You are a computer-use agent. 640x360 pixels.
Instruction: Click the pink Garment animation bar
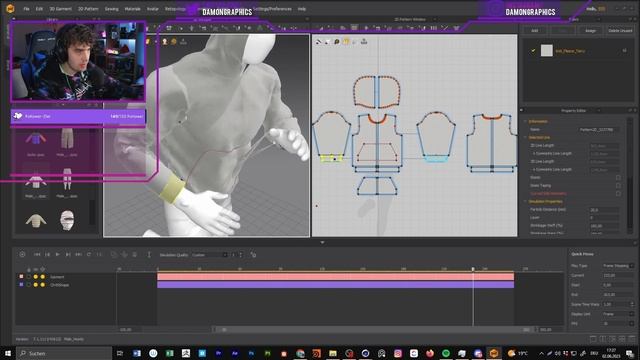(x=336, y=277)
